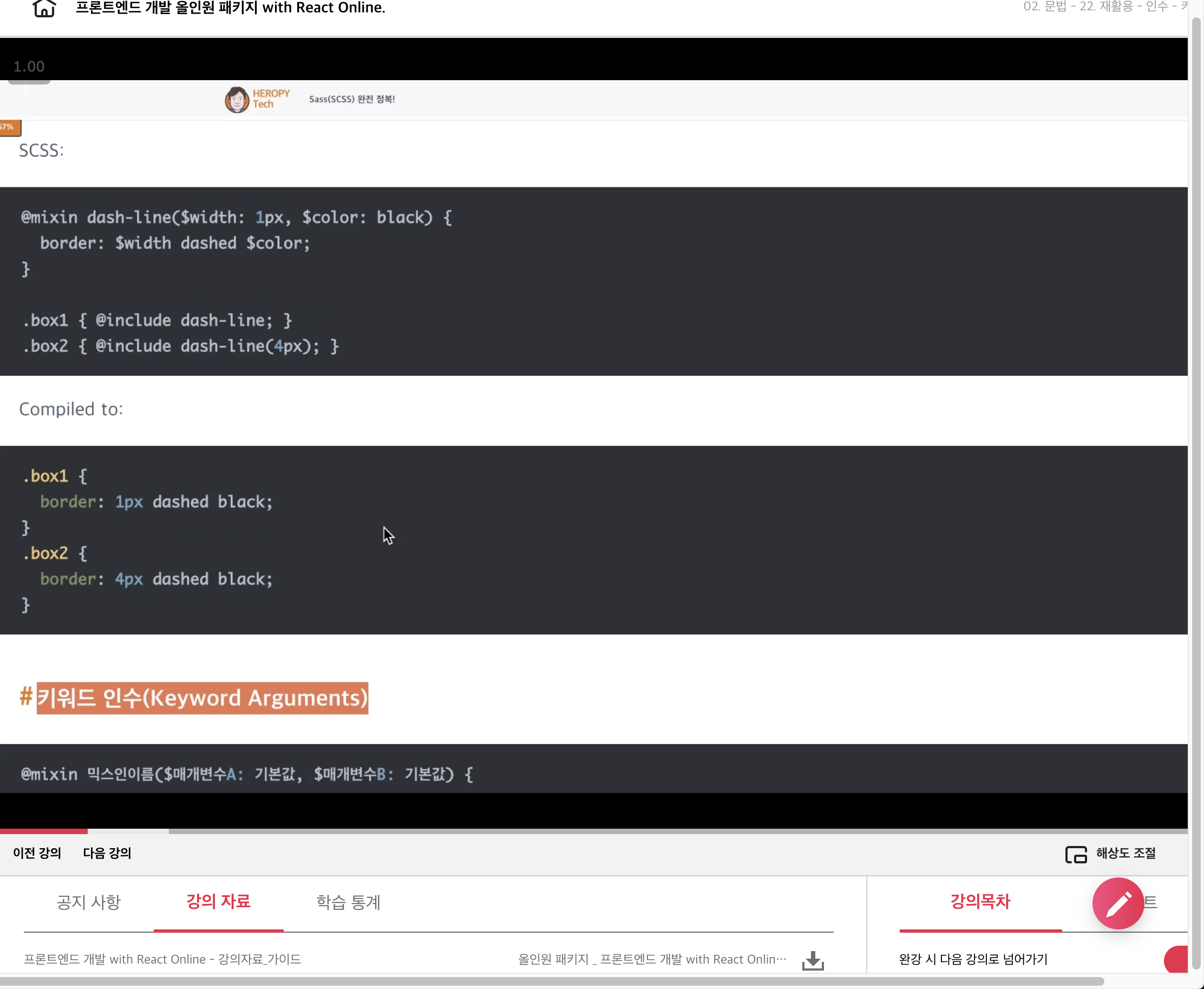Click the highlighted Keyword Arguments heading

click(202, 698)
